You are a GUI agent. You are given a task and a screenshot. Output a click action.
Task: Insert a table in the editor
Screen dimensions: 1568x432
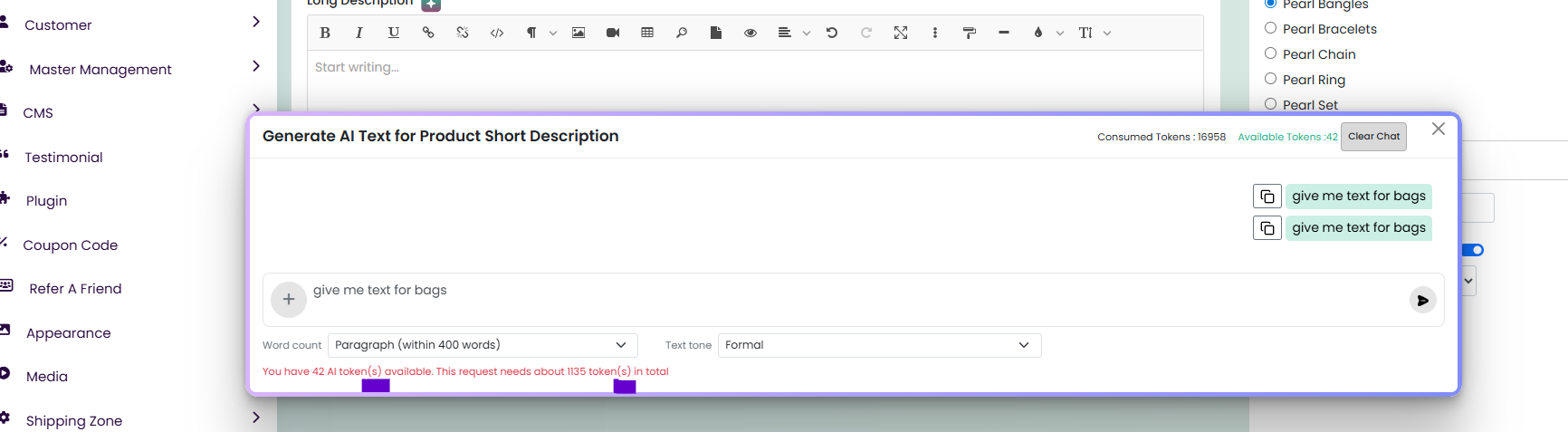pos(647,33)
